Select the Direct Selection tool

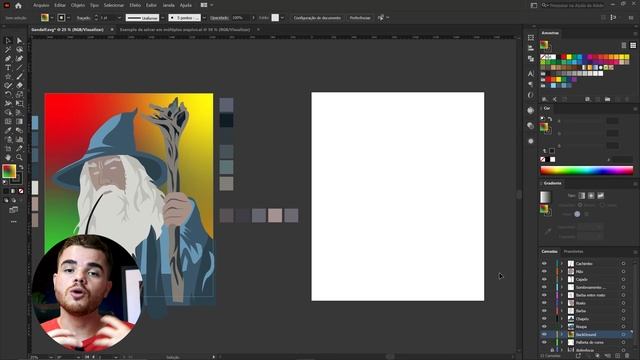[19, 40]
